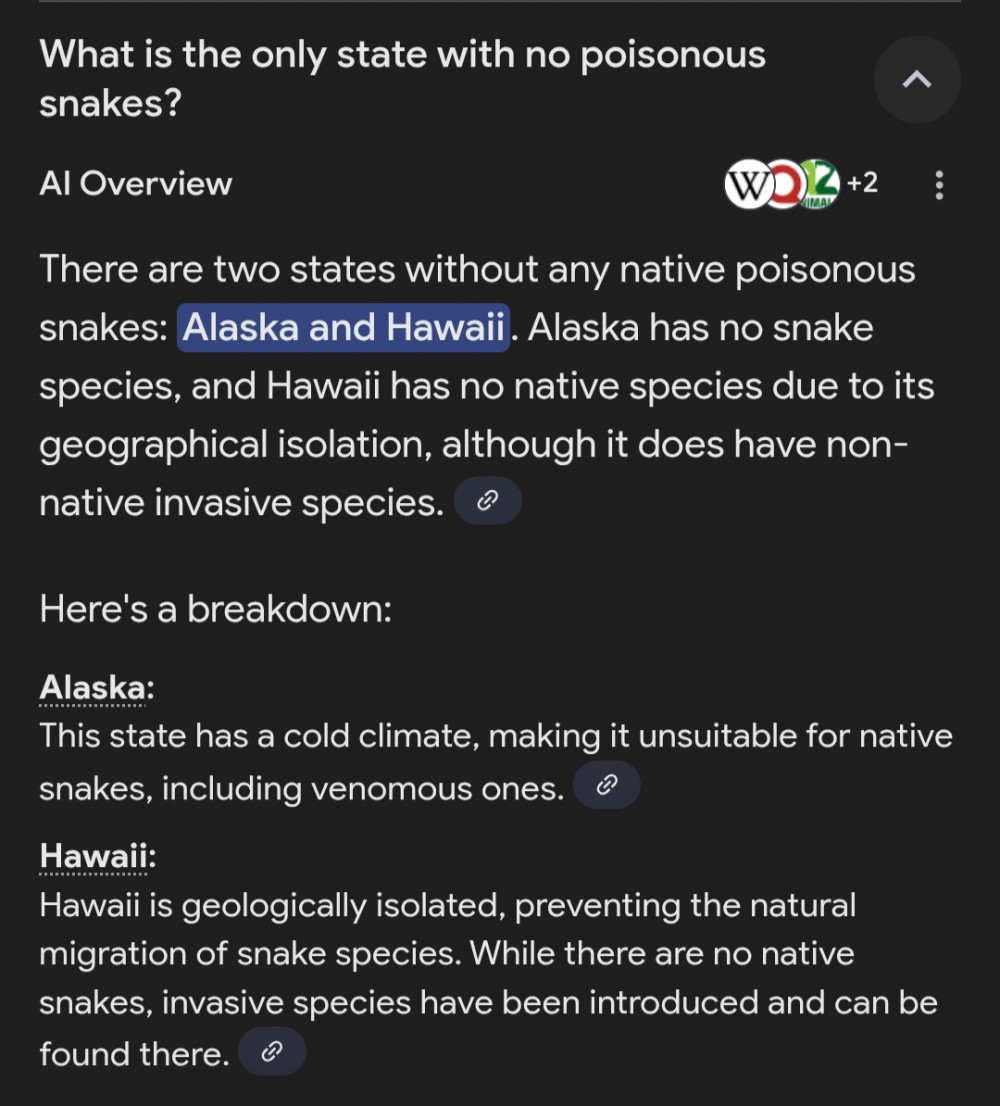
Task: Tap the 'Hawaii is geologically isolated' paragraph
Action: tap(489, 979)
